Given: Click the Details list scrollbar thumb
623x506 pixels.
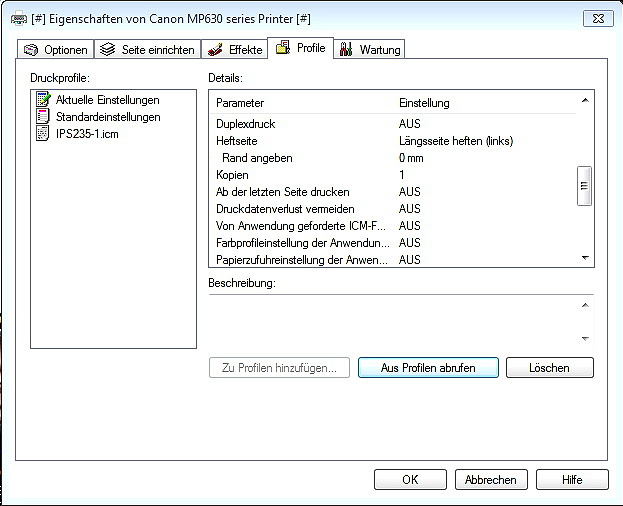Looking at the screenshot, I should pyautogui.click(x=584, y=186).
